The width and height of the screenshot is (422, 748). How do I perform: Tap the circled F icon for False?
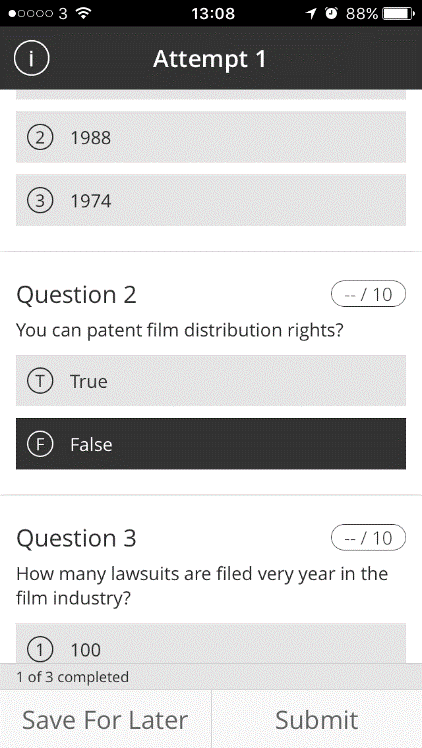[x=40, y=444]
